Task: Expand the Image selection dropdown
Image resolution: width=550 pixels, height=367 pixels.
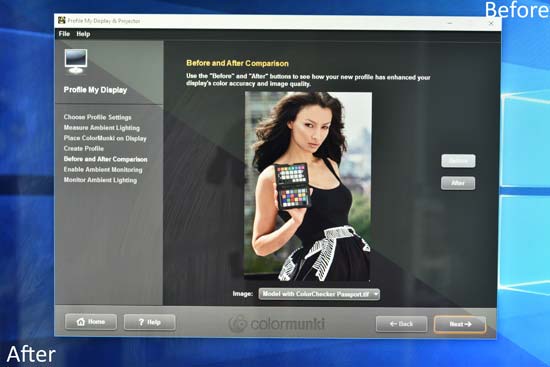Action: pos(319,294)
